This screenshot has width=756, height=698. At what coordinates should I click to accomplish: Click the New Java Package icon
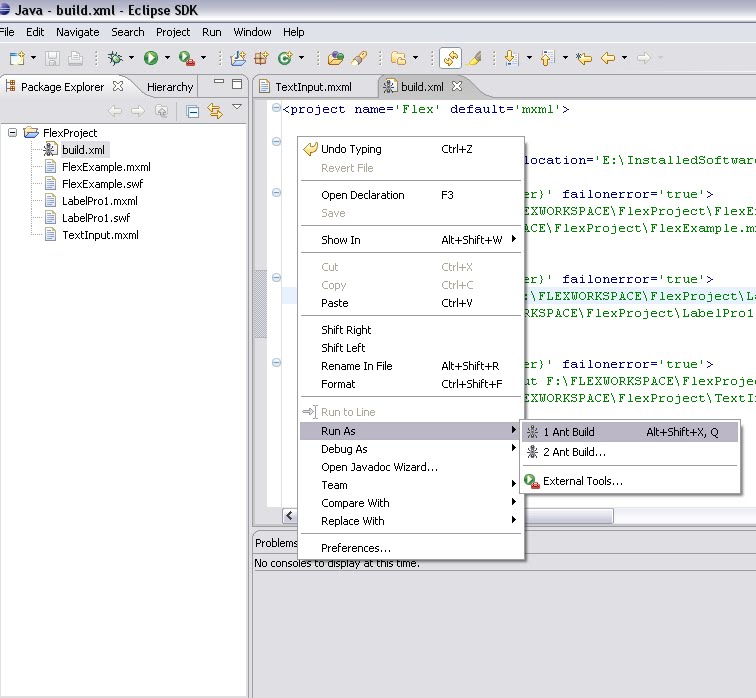261,58
